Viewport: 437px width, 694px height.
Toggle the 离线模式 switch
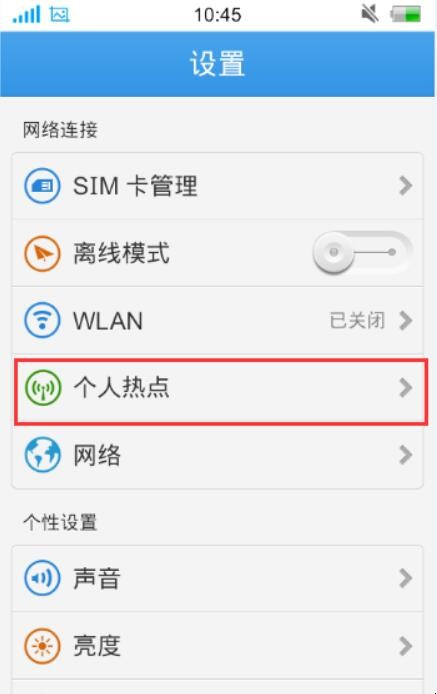363,253
